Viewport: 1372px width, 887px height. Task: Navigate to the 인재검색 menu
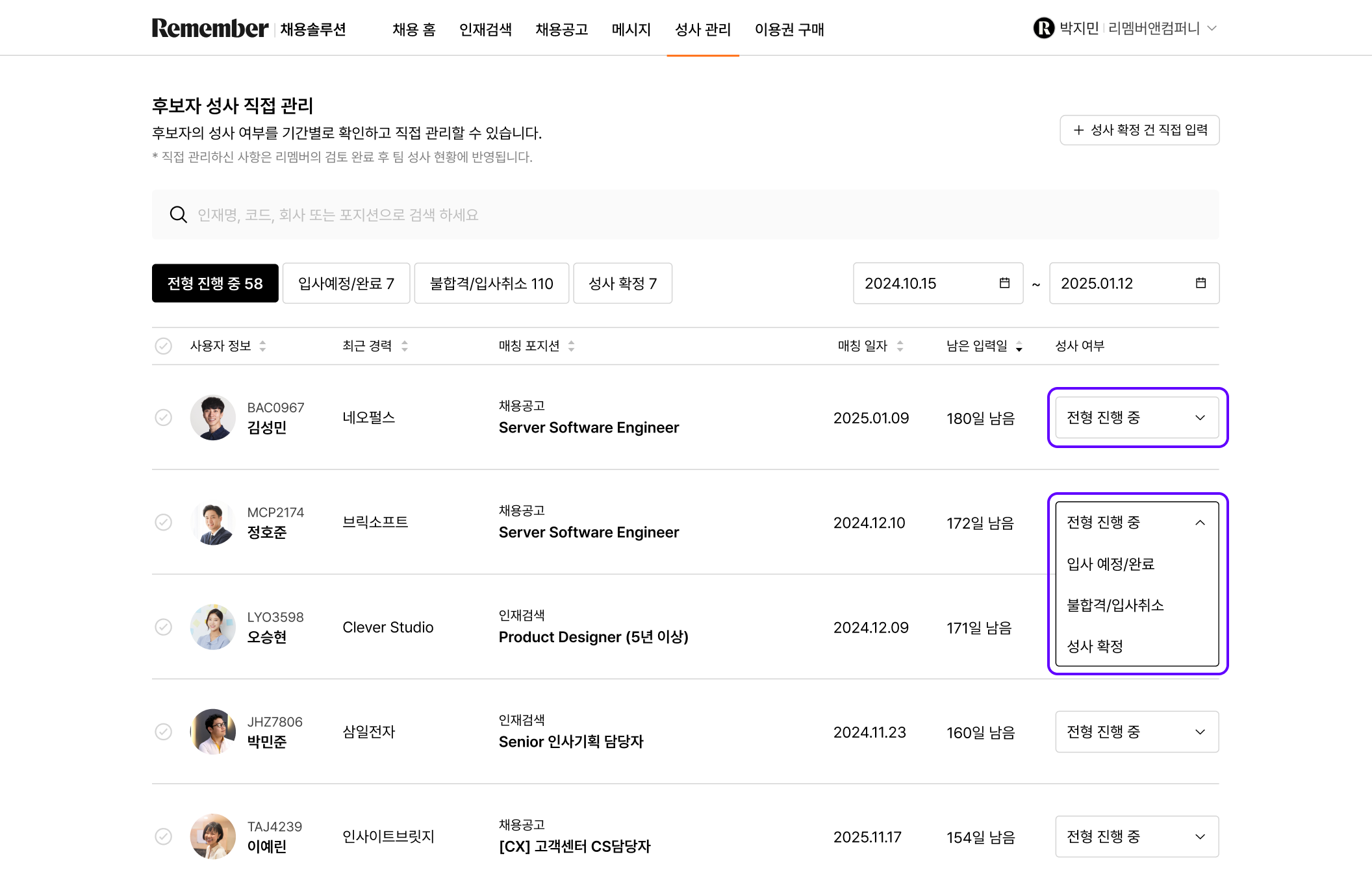click(x=486, y=30)
